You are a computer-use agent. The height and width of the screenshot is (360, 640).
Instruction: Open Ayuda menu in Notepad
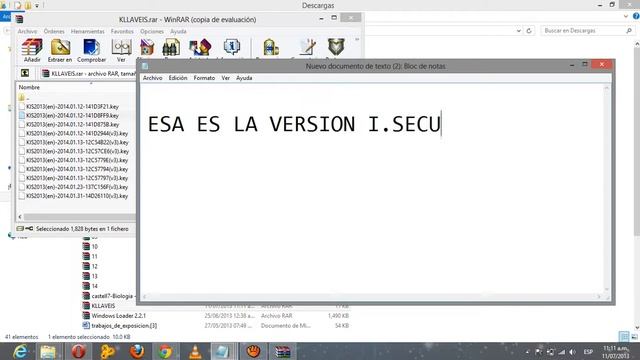[244, 78]
